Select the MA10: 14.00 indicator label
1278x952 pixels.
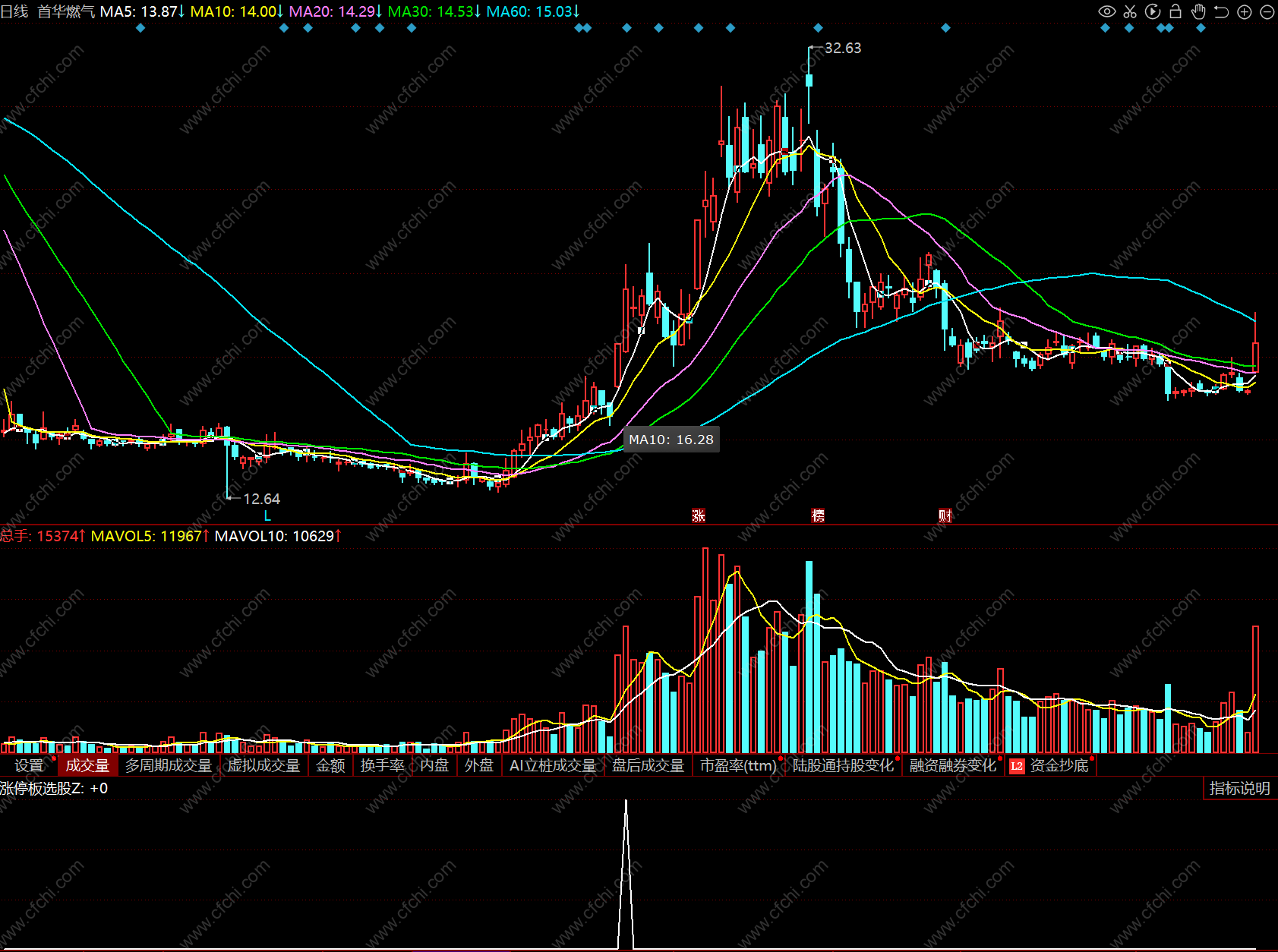pos(237,11)
